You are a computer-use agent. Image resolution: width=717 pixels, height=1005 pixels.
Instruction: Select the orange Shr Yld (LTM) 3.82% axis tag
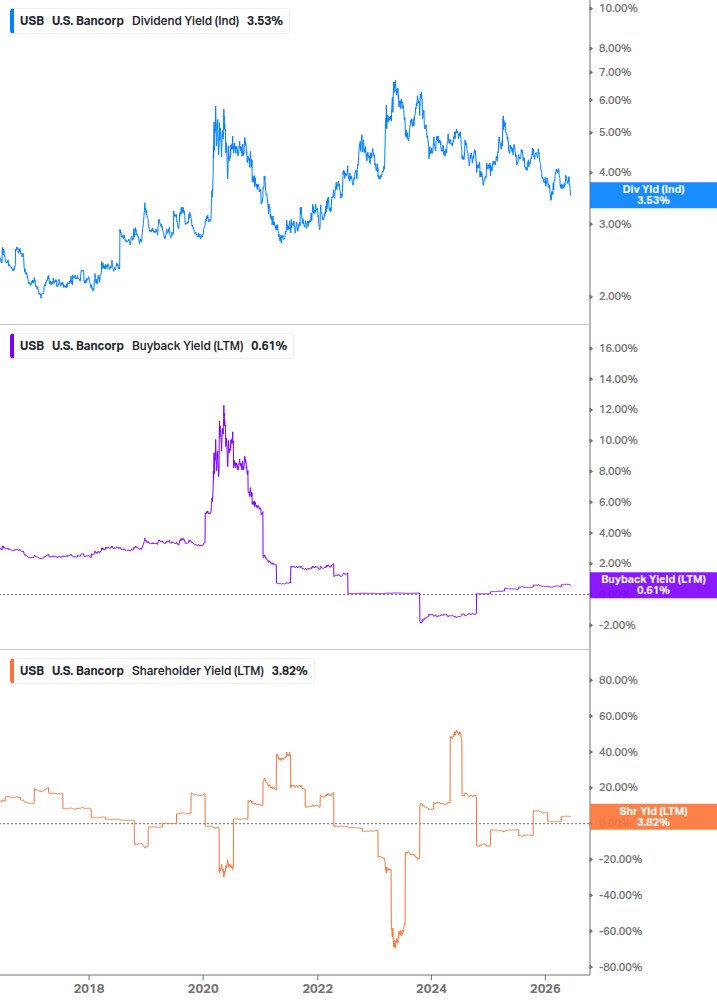(x=653, y=817)
